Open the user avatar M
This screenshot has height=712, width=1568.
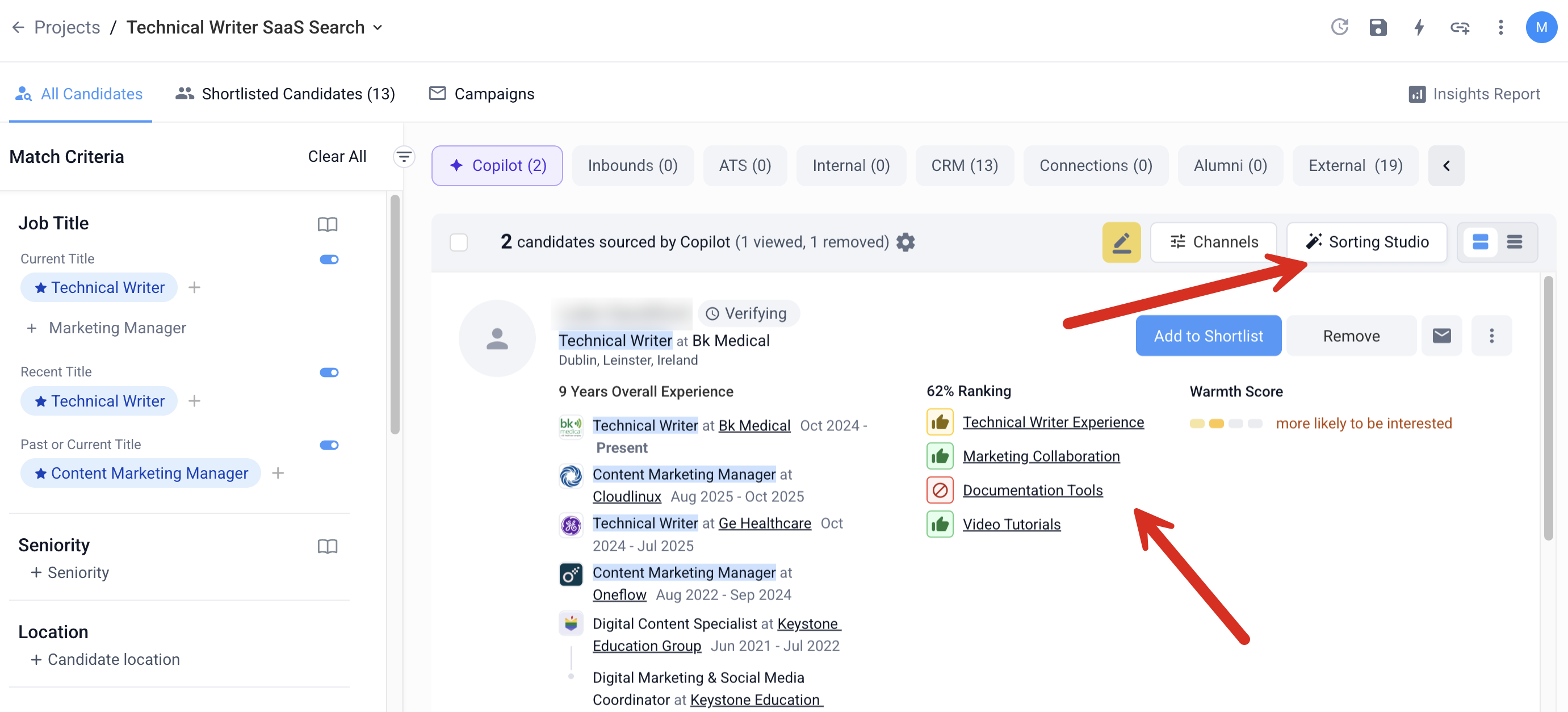coord(1541,27)
